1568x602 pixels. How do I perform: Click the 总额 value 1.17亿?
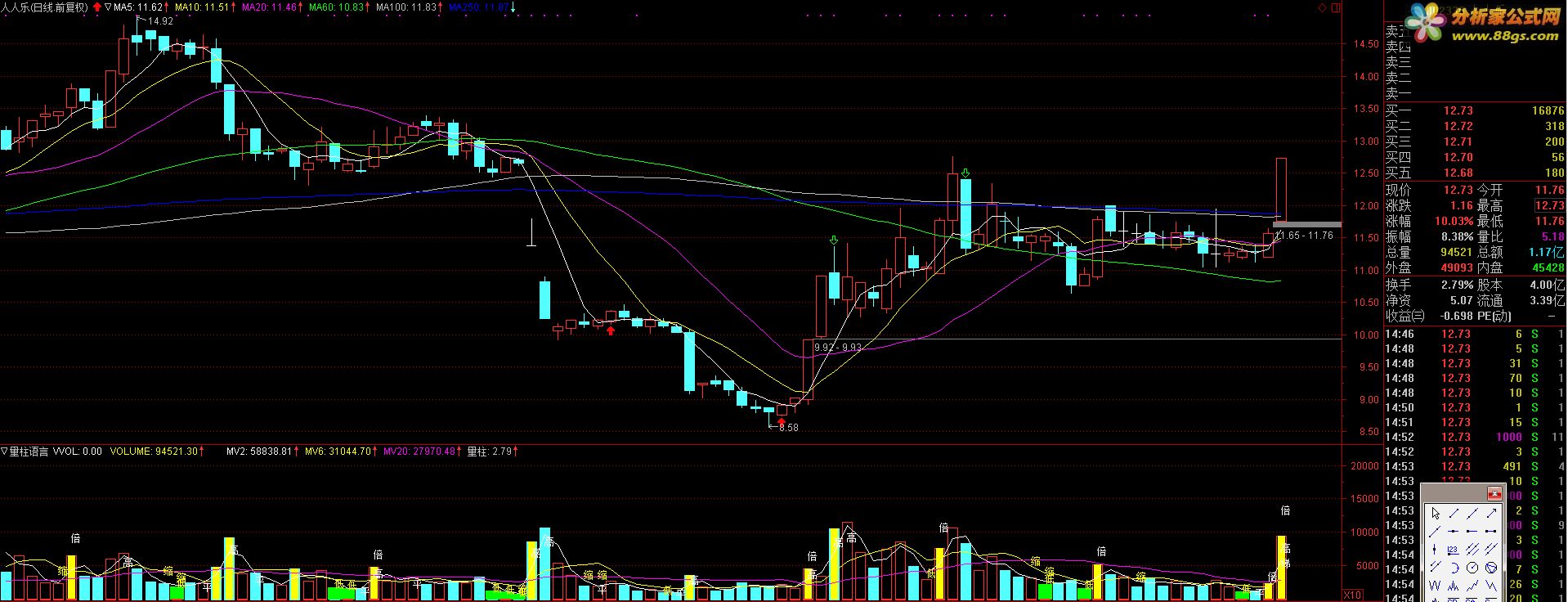coord(1547,253)
